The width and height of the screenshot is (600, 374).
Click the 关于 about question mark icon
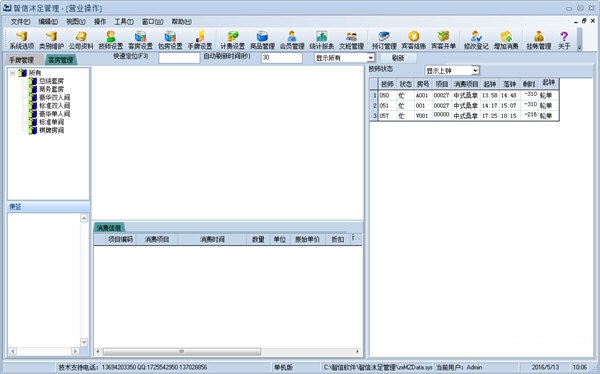[564, 40]
